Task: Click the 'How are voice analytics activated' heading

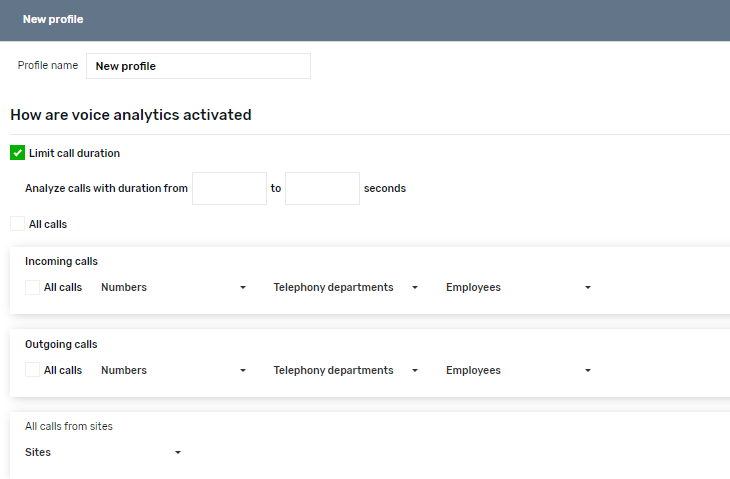Action: [x=130, y=115]
